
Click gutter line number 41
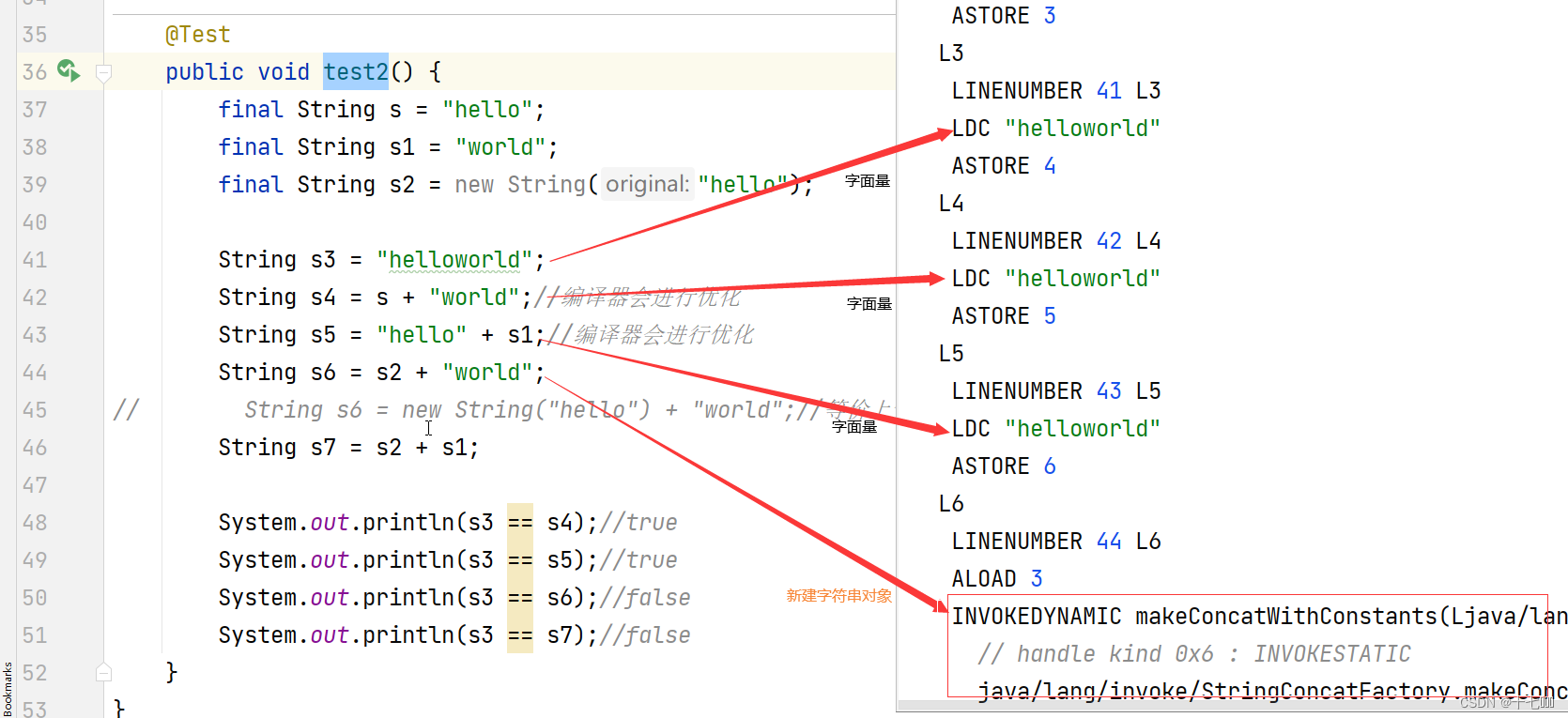(x=35, y=260)
